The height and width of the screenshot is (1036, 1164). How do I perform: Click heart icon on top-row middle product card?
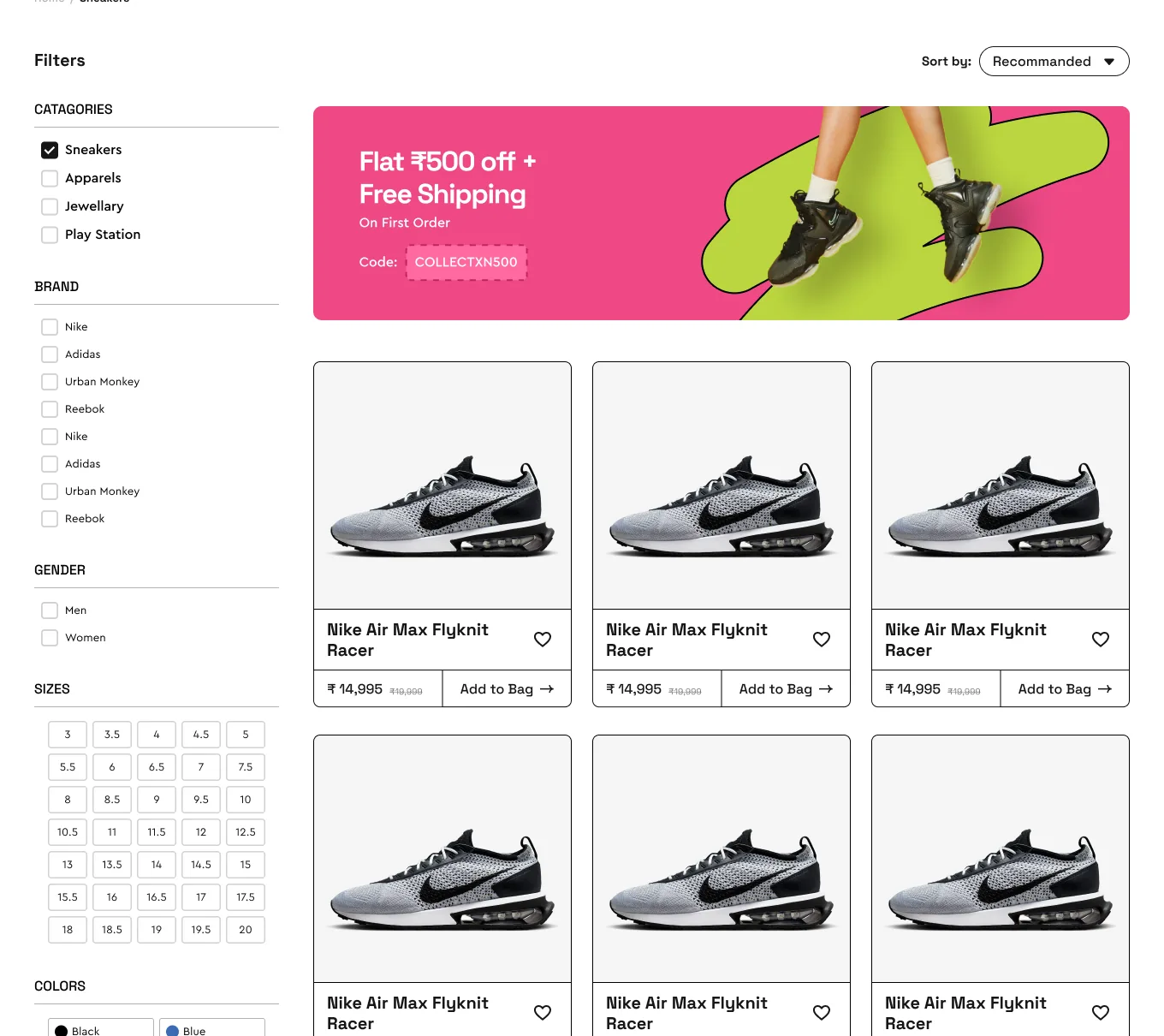822,640
